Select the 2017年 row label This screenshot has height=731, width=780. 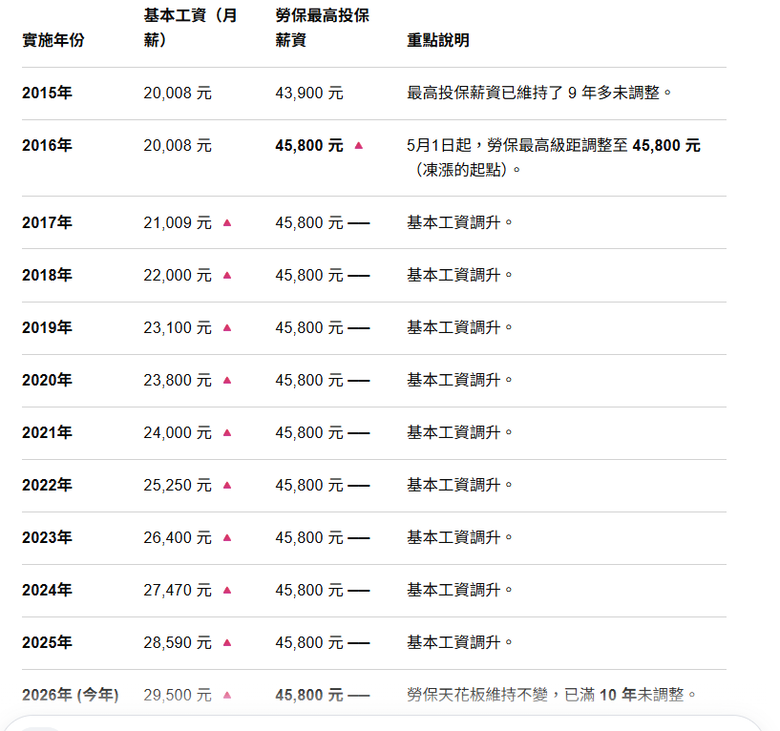coord(47,222)
